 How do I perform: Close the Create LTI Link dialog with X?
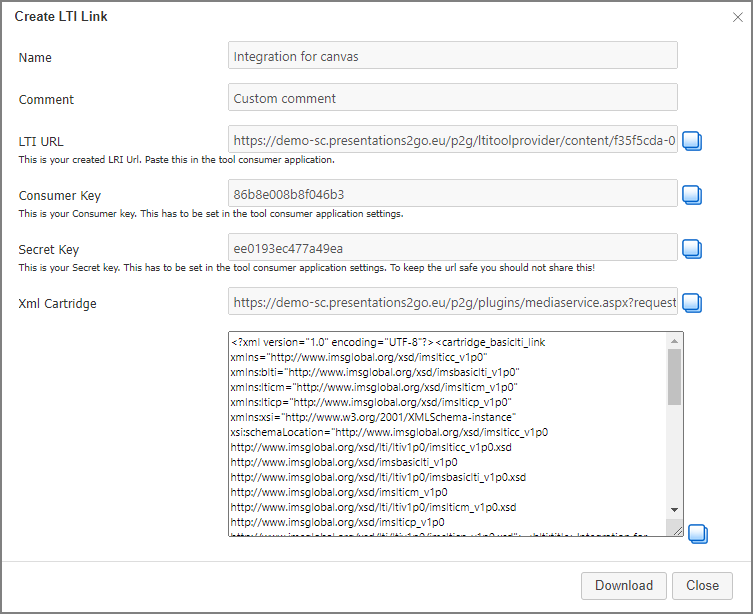tap(738, 17)
